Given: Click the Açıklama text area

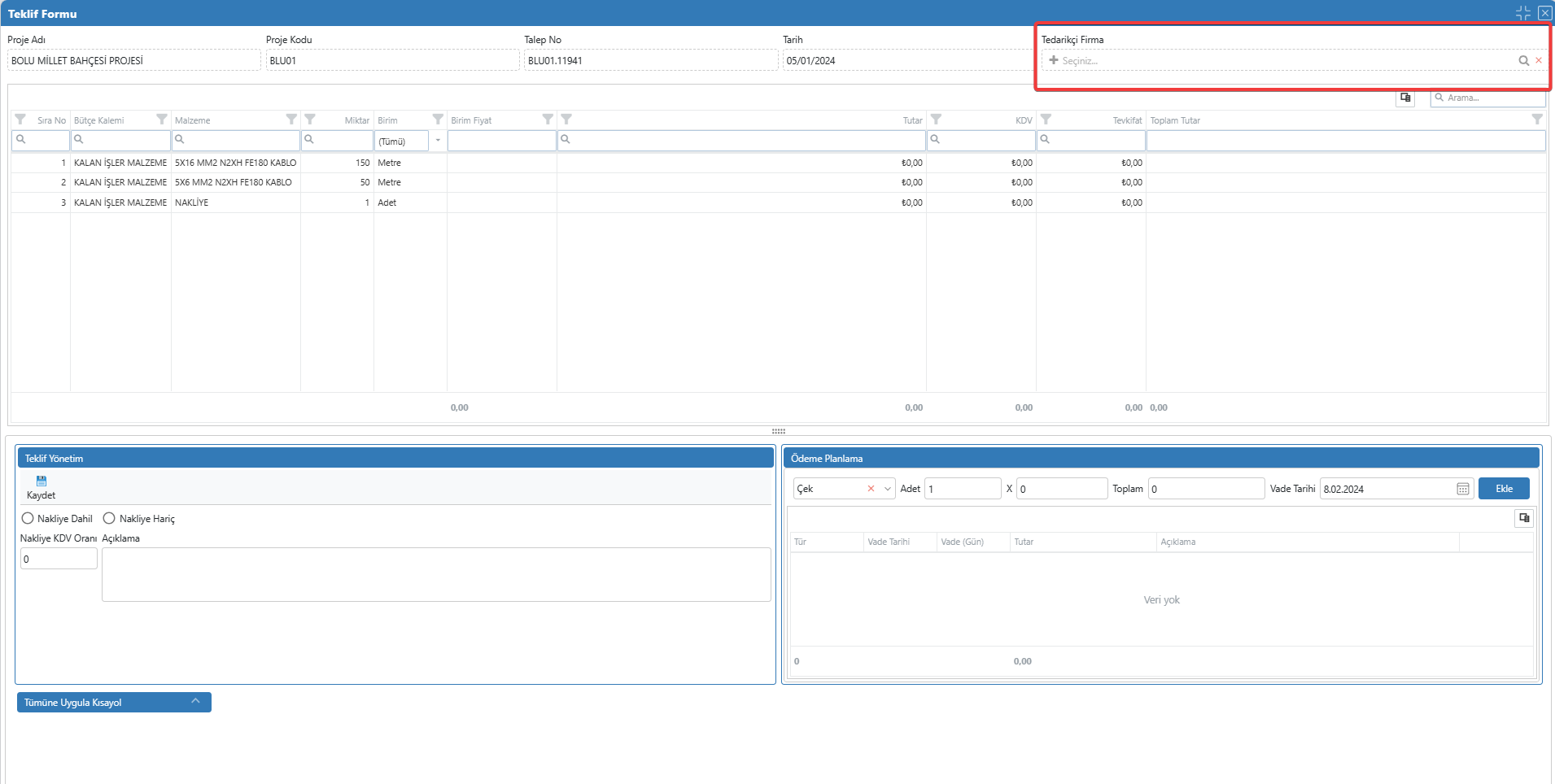Looking at the screenshot, I should coord(436,574).
